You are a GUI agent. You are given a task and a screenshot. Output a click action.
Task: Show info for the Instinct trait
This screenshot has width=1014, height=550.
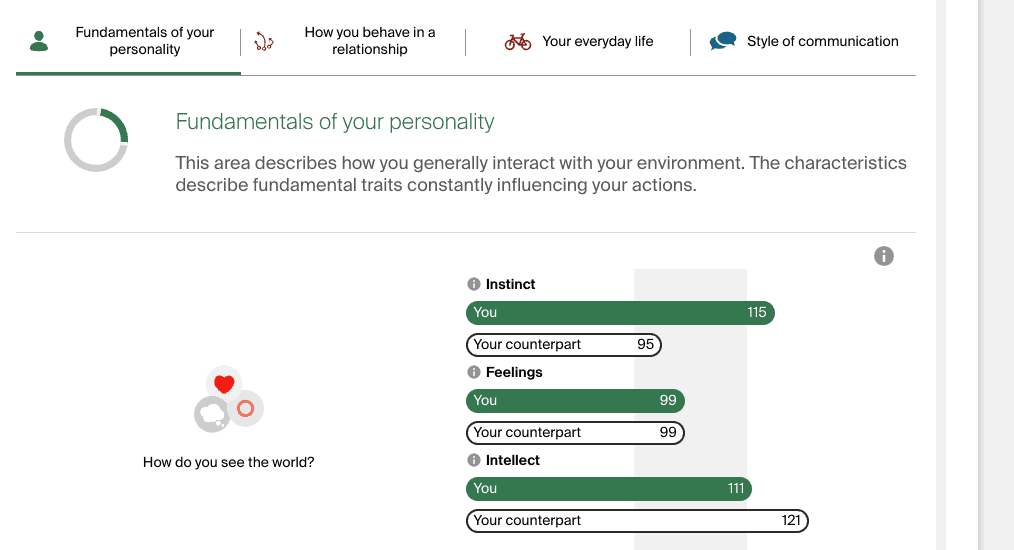(x=474, y=284)
